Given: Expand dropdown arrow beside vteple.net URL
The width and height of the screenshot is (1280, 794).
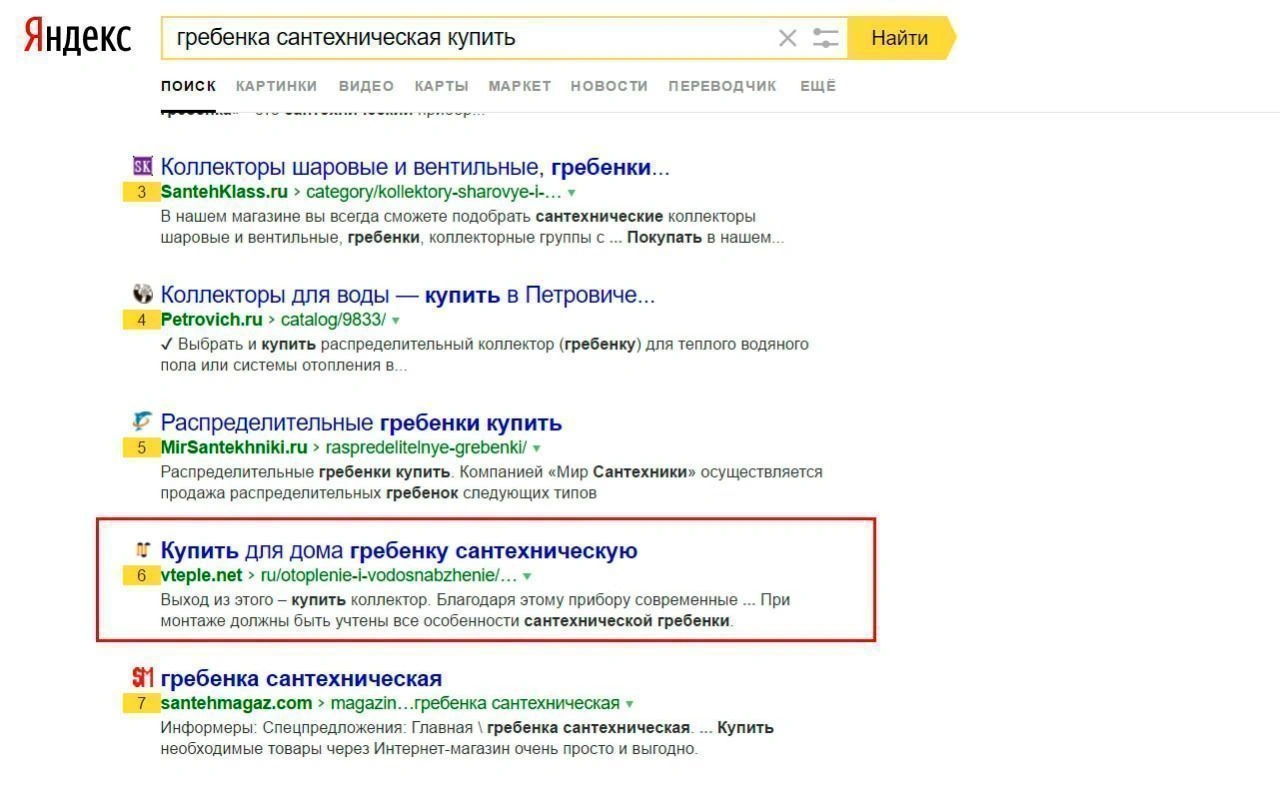Looking at the screenshot, I should (527, 576).
